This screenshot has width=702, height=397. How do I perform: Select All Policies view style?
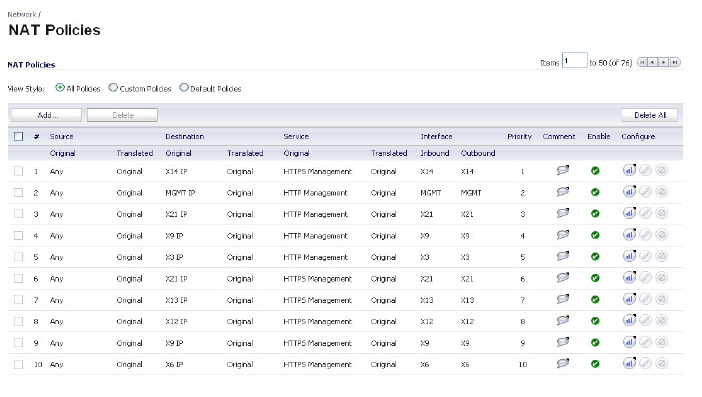pos(60,88)
